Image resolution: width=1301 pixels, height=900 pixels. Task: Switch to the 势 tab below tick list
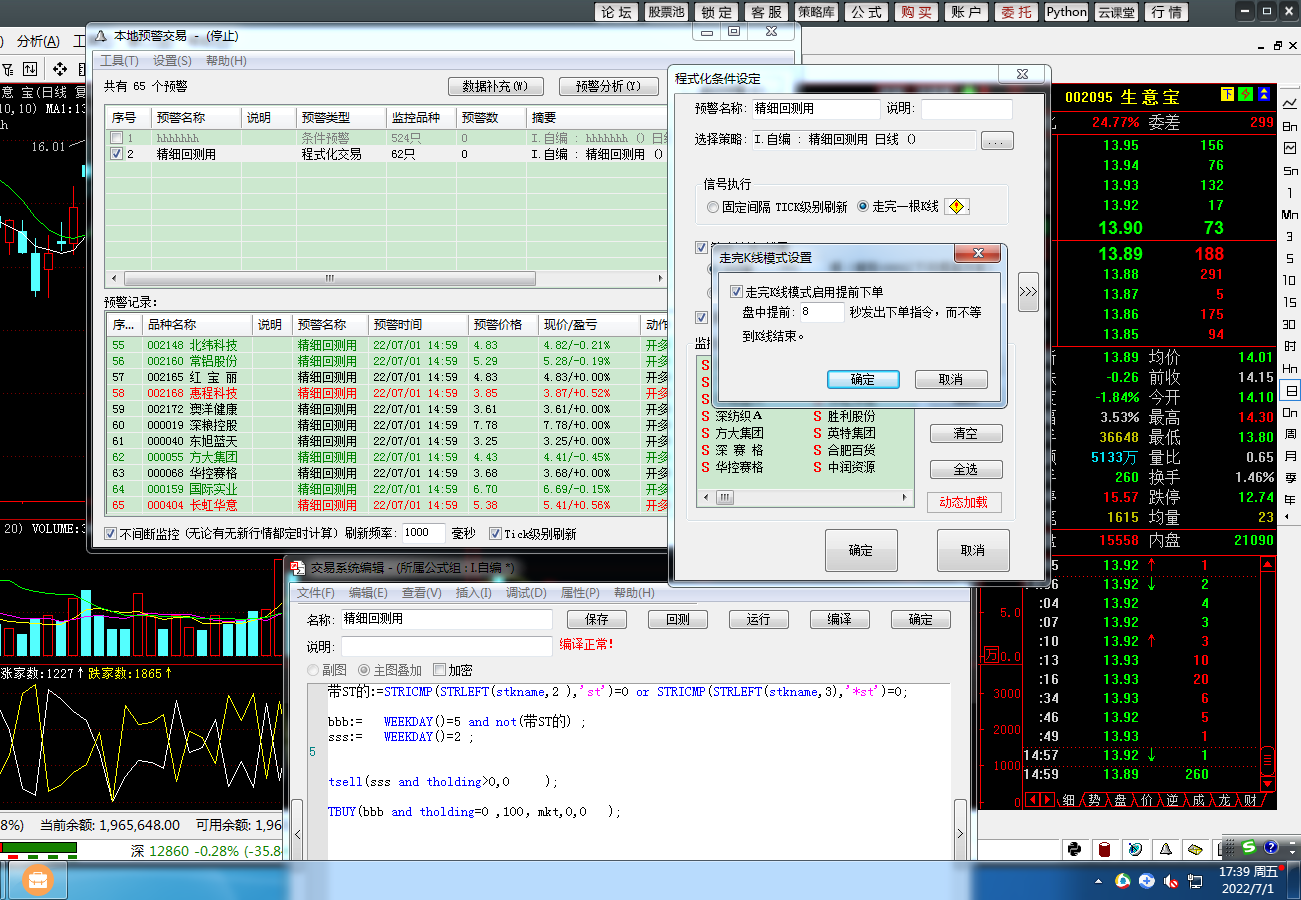[1094, 800]
